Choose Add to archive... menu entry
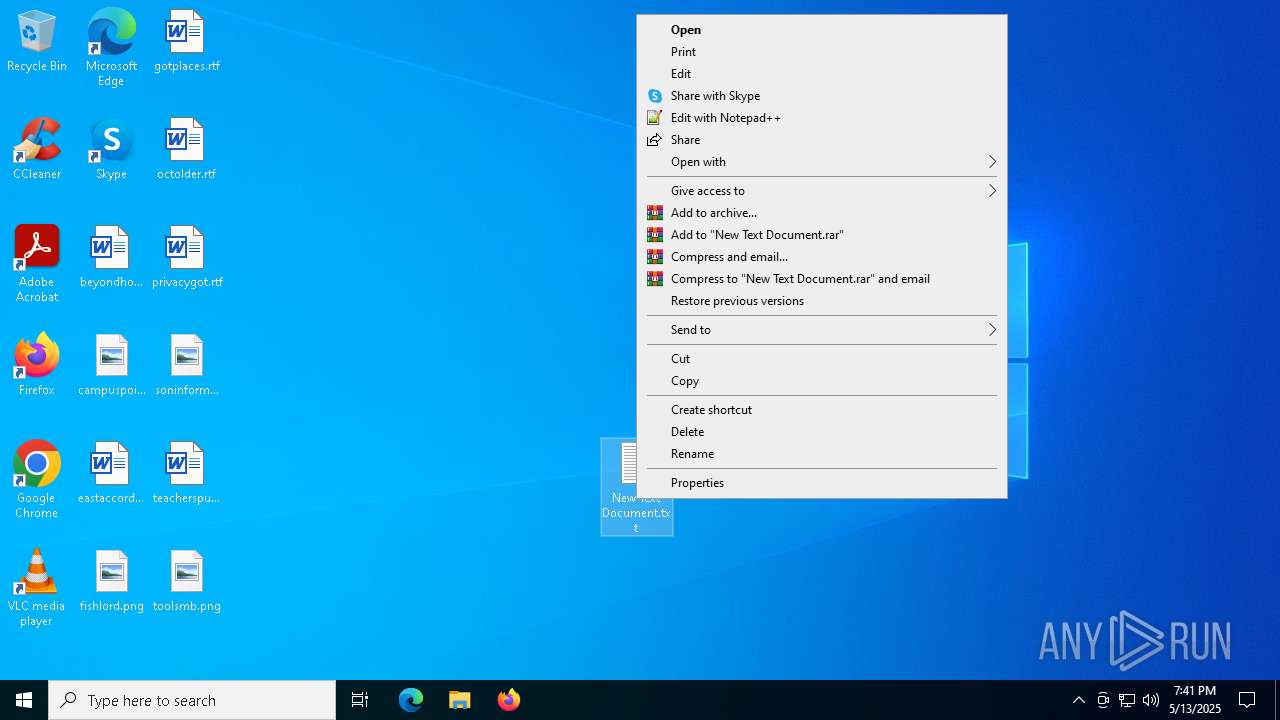The width and height of the screenshot is (1280, 720). pyautogui.click(x=822, y=213)
